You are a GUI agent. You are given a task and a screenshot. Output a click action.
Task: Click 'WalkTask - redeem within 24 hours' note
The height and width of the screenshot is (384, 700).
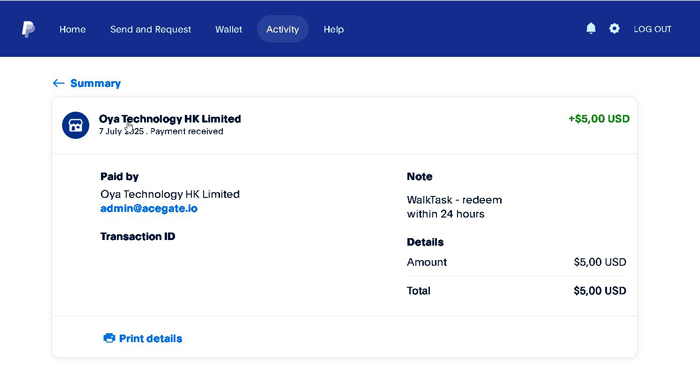454,207
